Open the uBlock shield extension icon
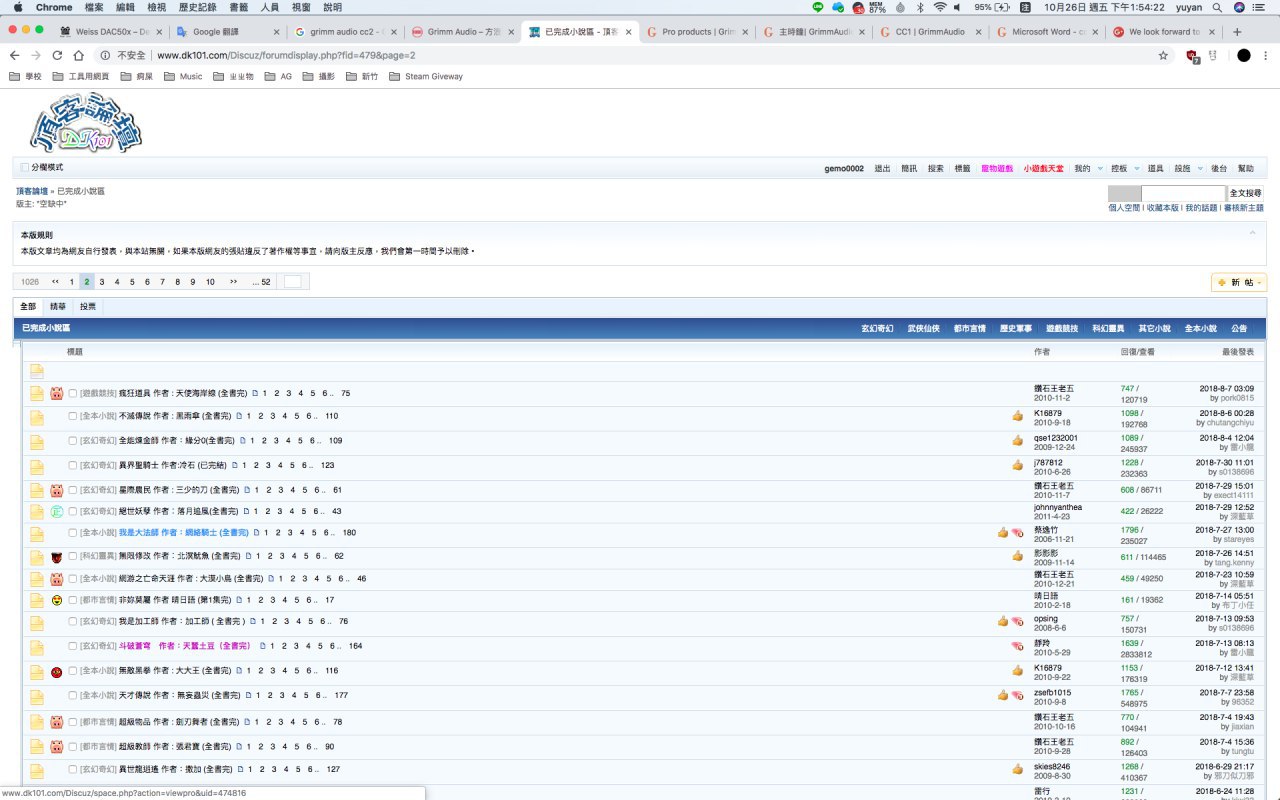This screenshot has height=800, width=1280. 1191,56
